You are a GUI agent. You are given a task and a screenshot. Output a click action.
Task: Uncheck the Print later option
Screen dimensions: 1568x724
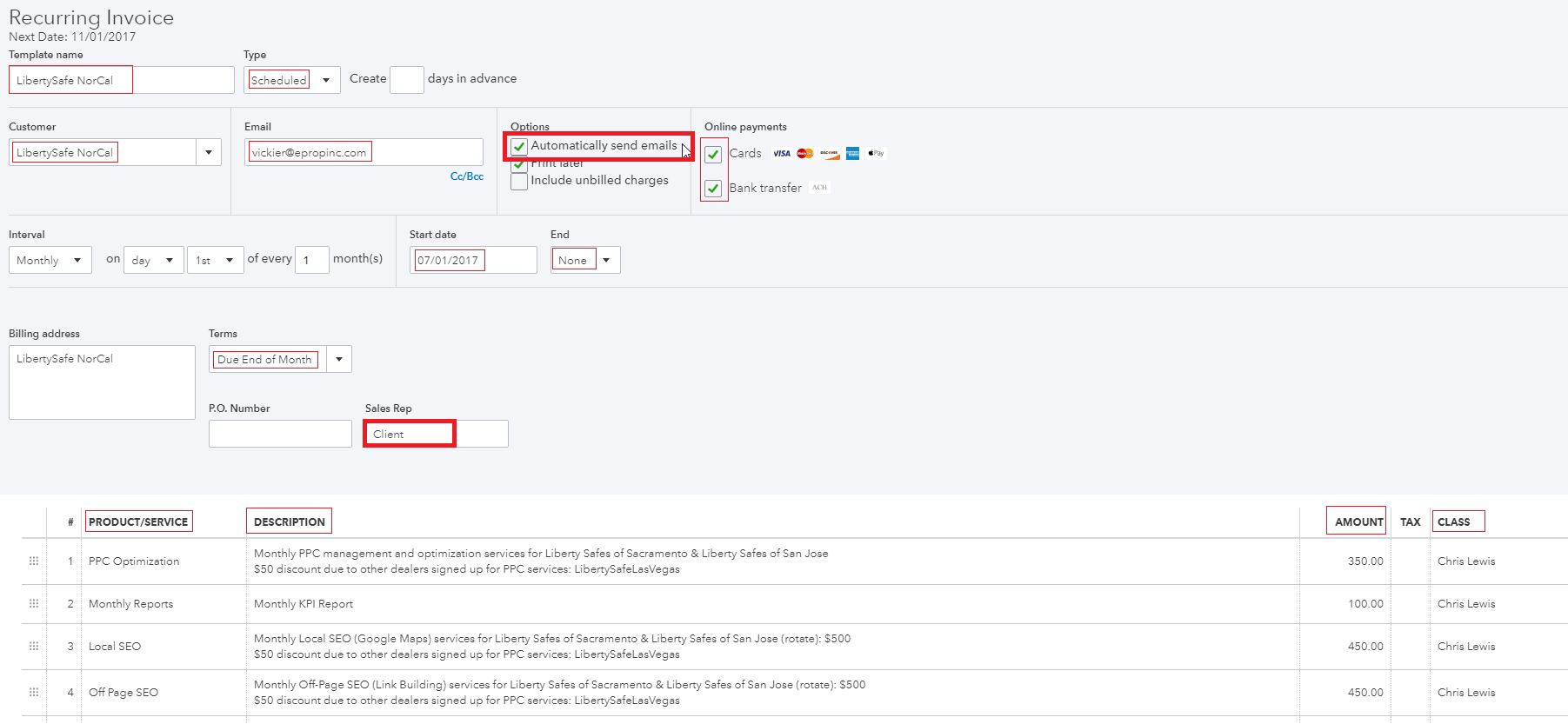(x=519, y=164)
